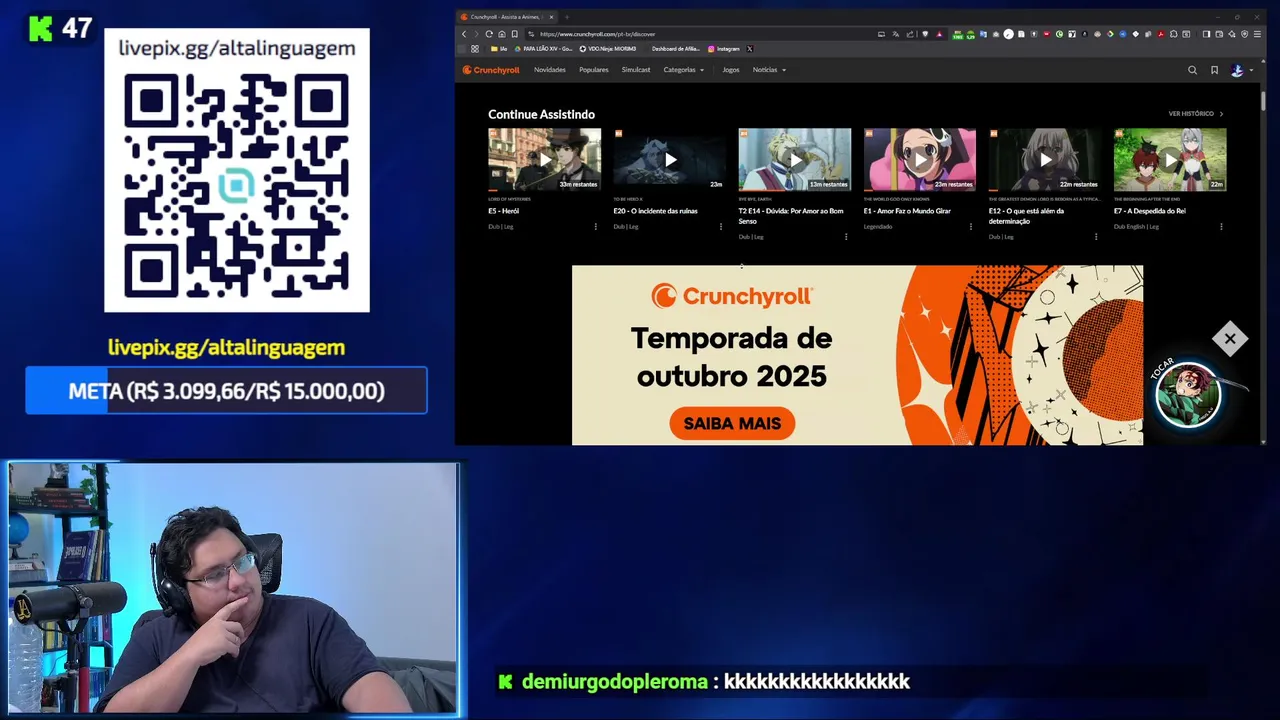Open more options for E7 - A Despedida do Rei
Screen dimensions: 1280x720
click(x=1221, y=227)
